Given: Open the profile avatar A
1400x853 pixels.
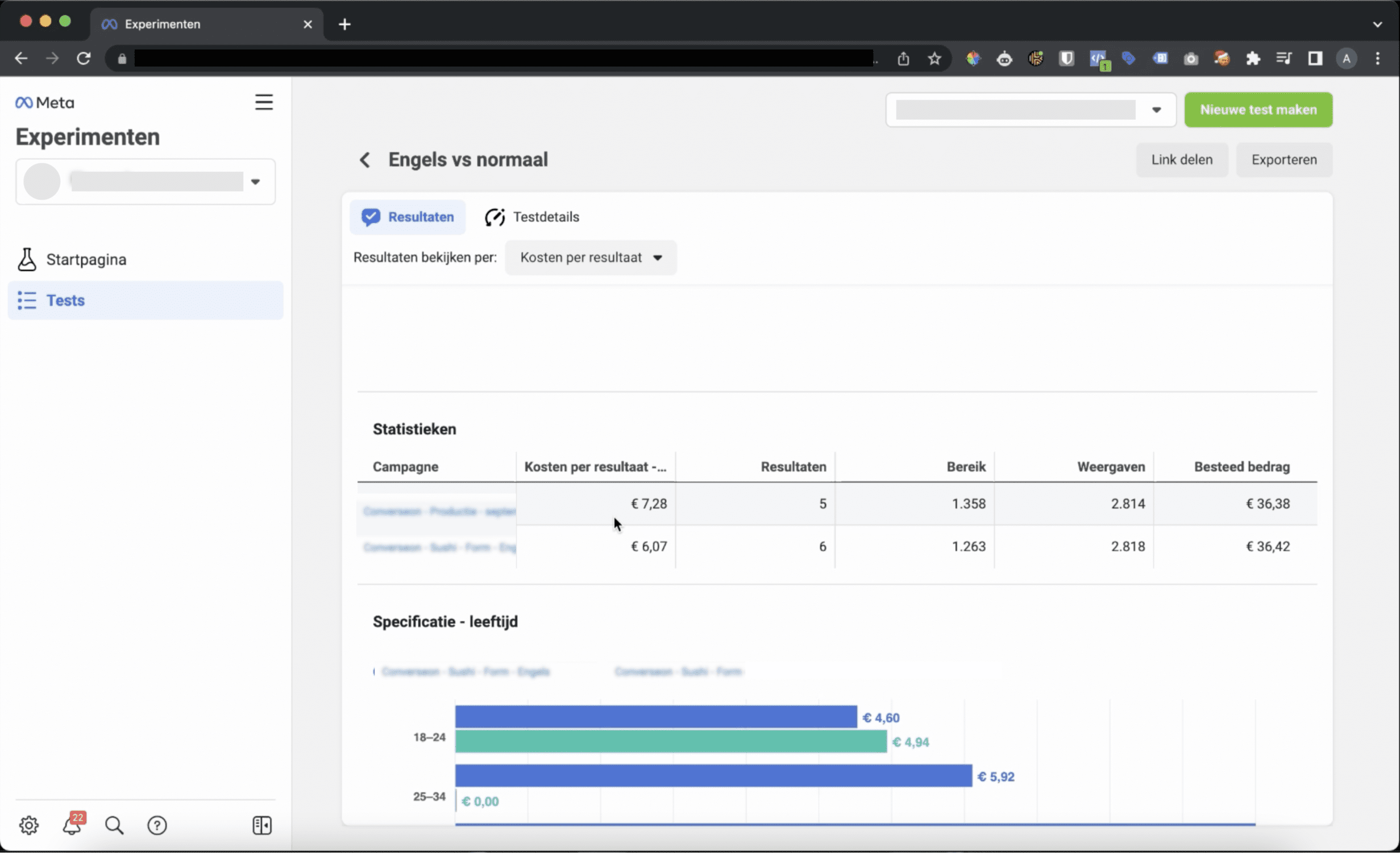Looking at the screenshot, I should click(x=1346, y=59).
